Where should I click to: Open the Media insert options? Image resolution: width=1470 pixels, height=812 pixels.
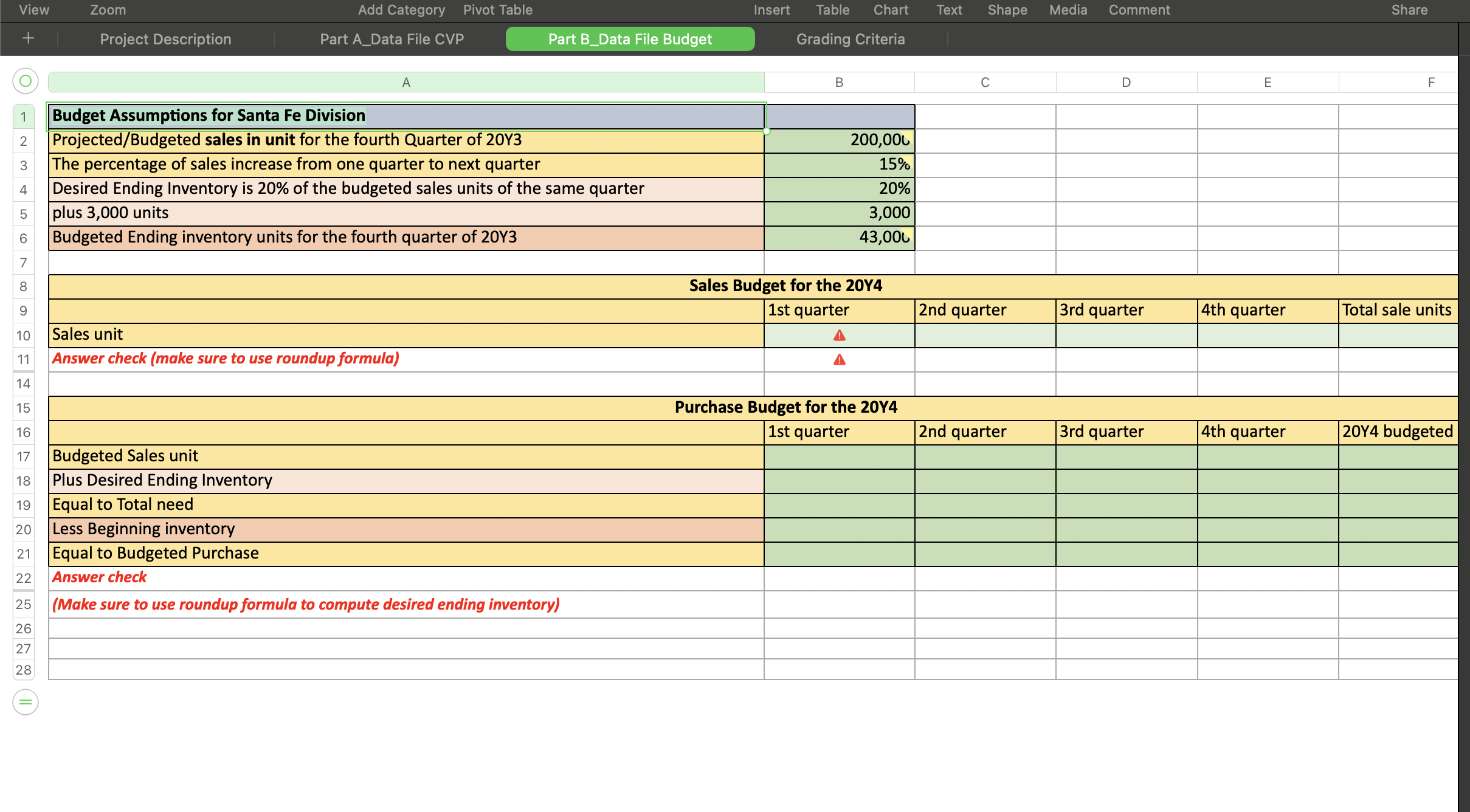[x=1068, y=9]
